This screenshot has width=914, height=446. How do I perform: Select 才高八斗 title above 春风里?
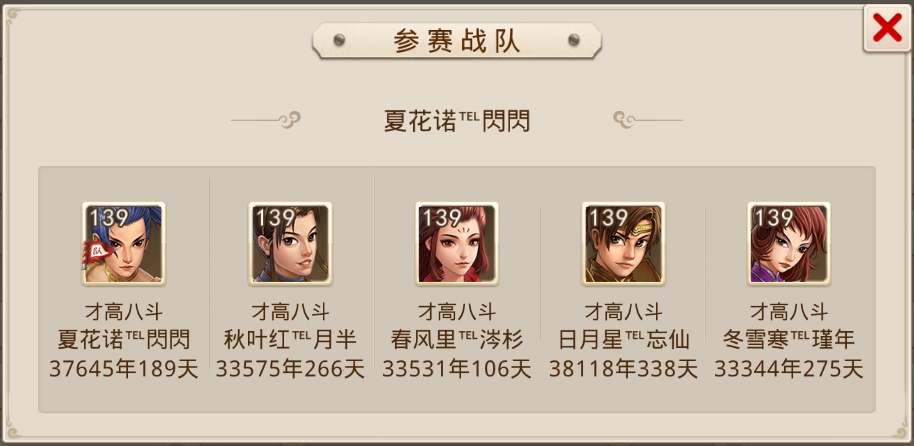coord(456,311)
